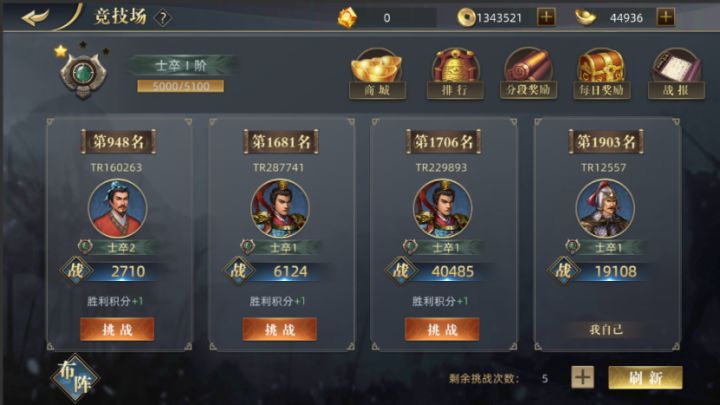
Task: Open the 分段奖励 tier rewards scroll
Action: tap(528, 74)
